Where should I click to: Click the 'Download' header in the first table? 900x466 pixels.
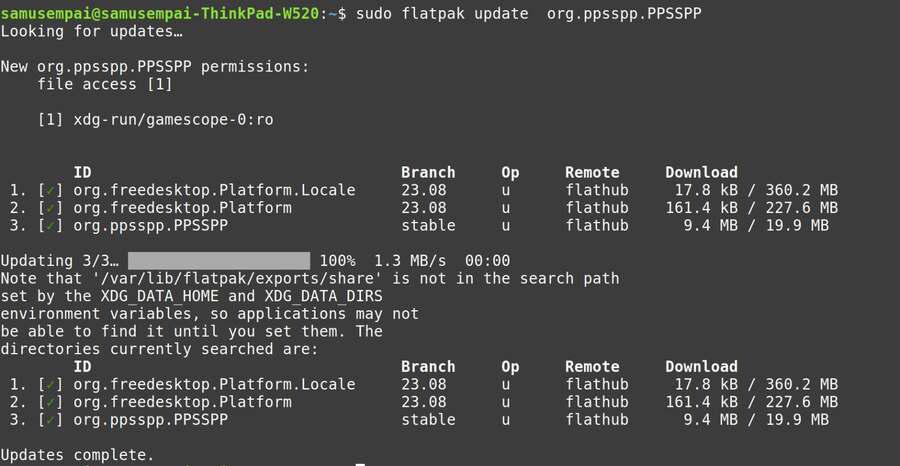point(701,172)
